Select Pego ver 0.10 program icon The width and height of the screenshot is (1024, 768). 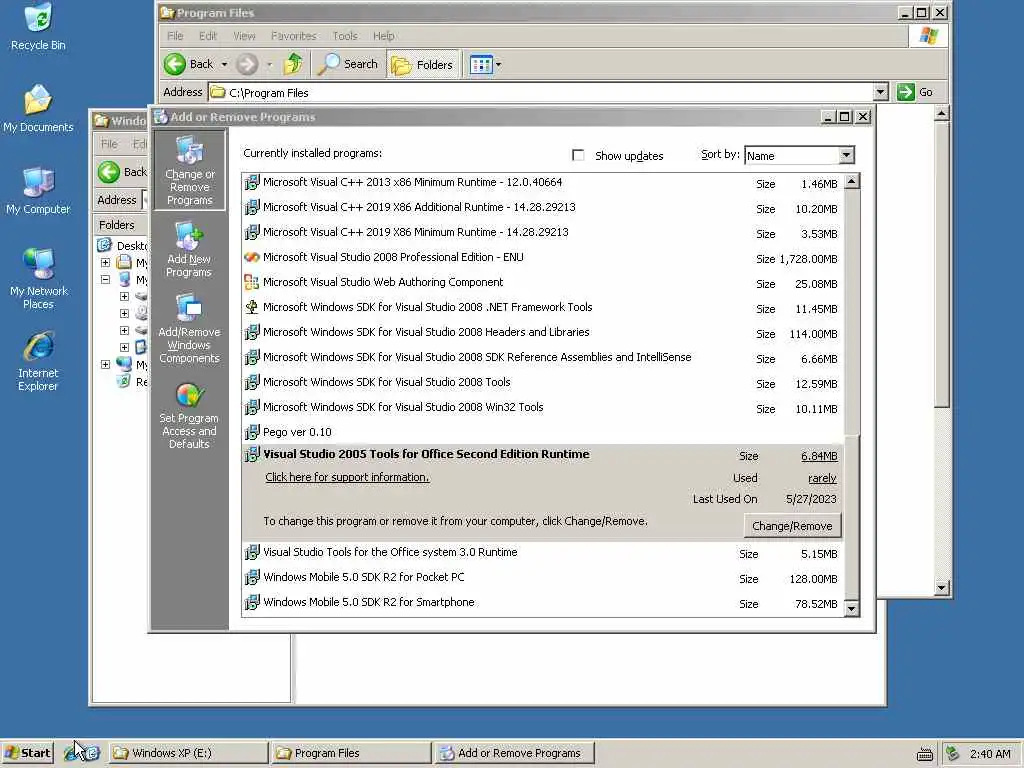coord(251,432)
